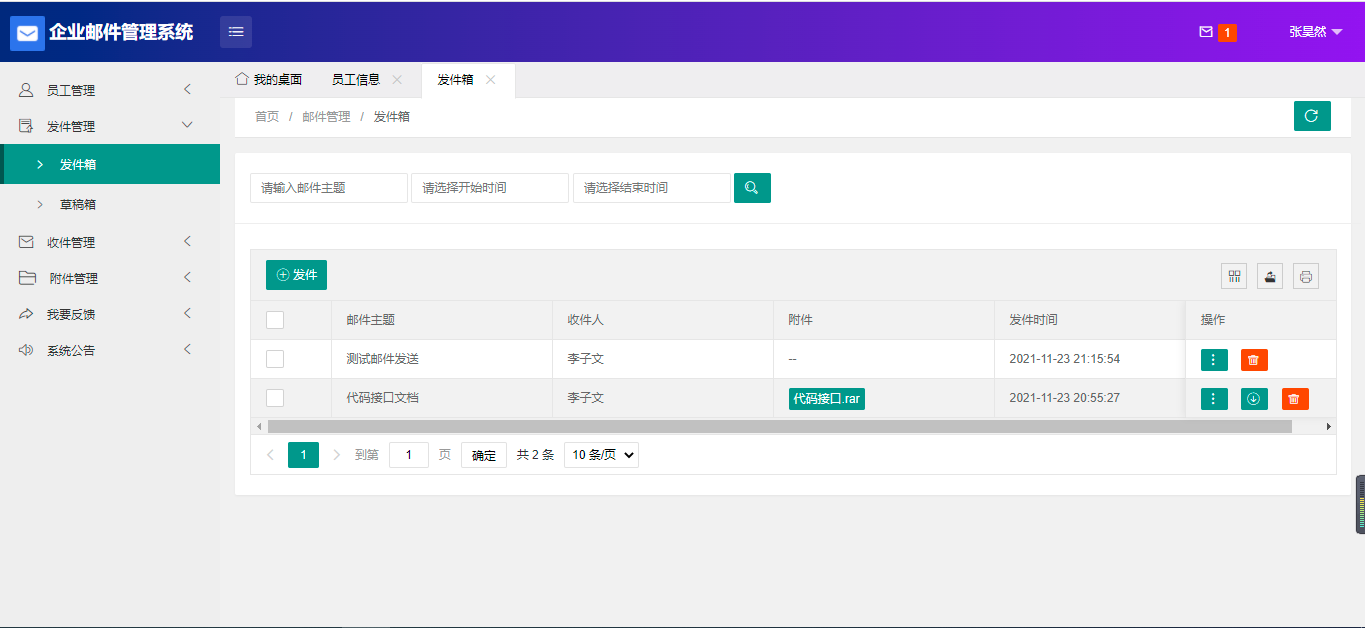
Task: Open the mail notification envelope icon
Action: tap(1206, 32)
